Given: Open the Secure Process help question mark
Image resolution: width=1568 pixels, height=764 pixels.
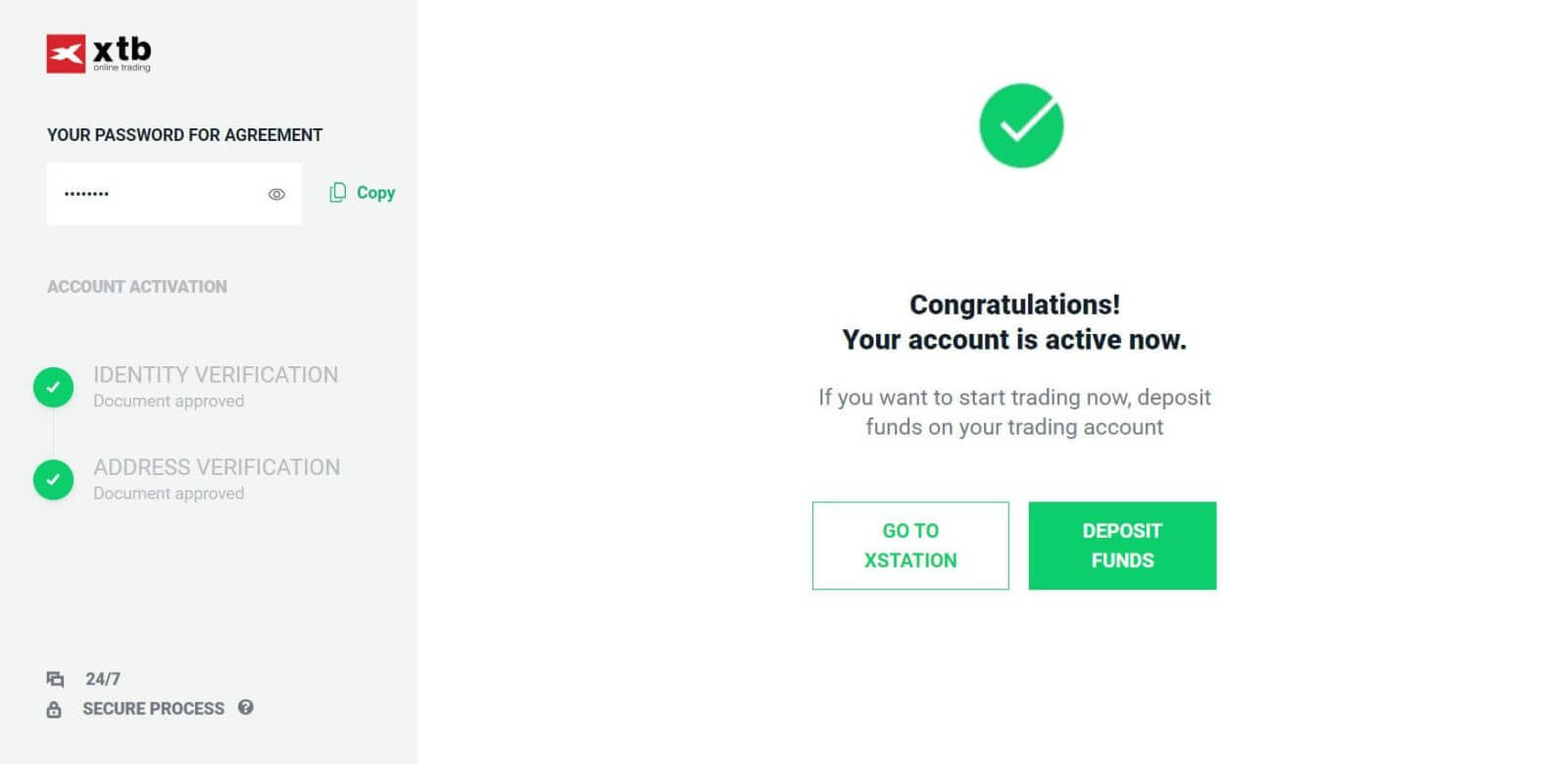Looking at the screenshot, I should 246,708.
